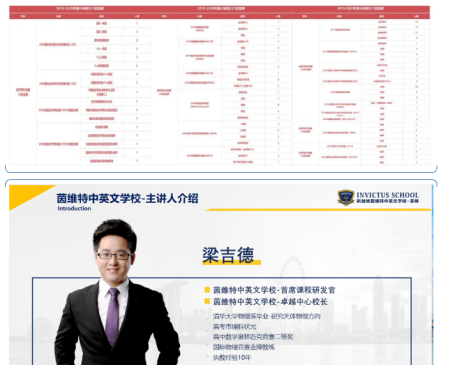The image size is (450, 365).
Task: Click the yellow line under the logo
Action: tap(318, 210)
